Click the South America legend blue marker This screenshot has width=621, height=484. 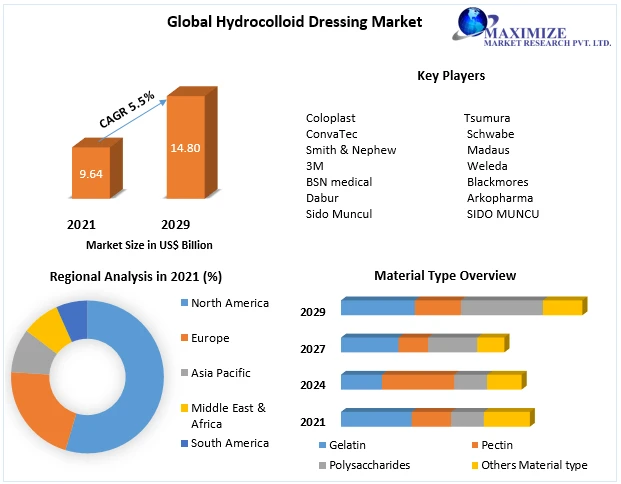pyautogui.click(x=183, y=443)
